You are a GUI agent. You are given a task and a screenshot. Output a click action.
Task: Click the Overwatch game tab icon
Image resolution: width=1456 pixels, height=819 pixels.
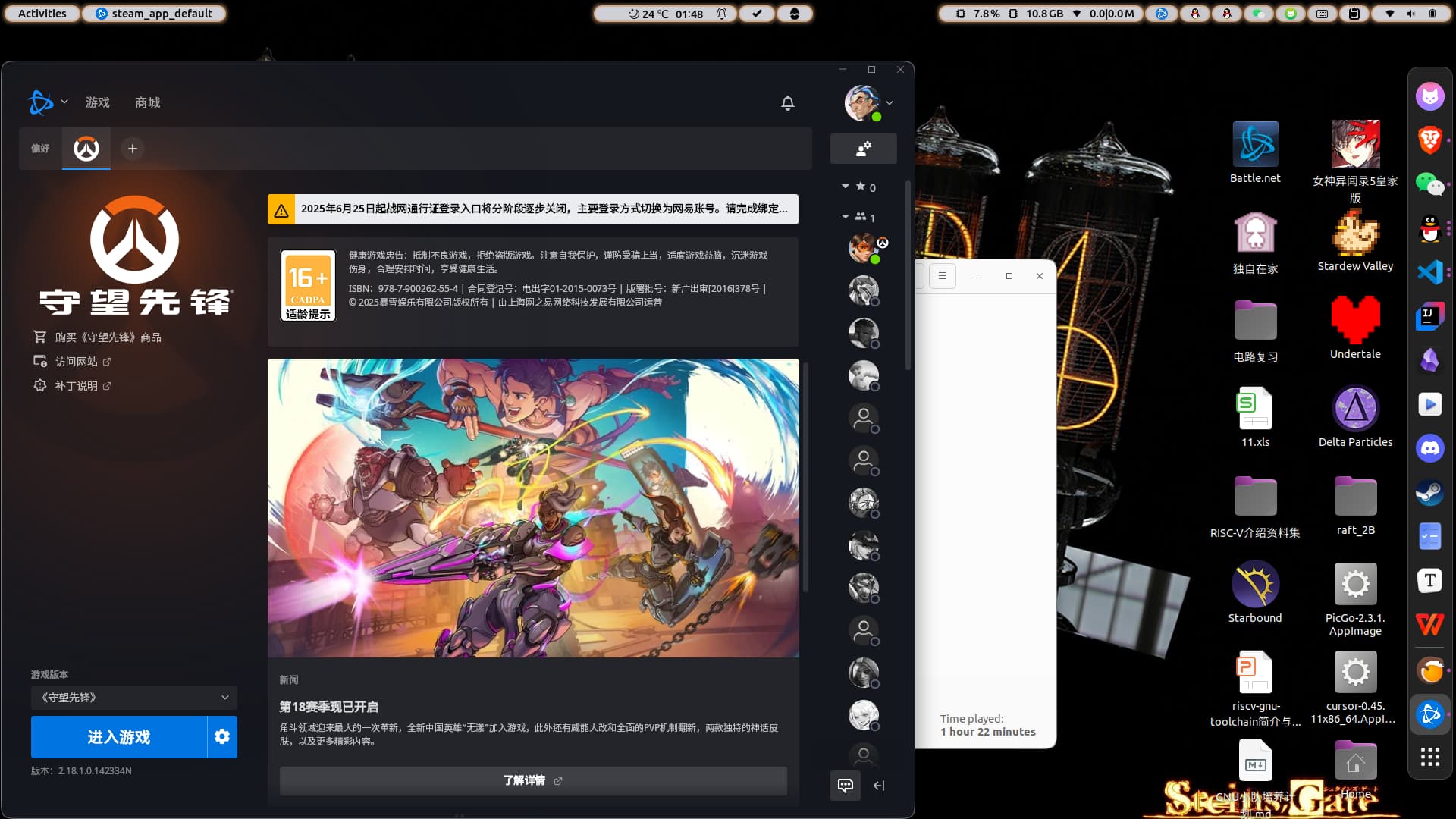click(86, 149)
